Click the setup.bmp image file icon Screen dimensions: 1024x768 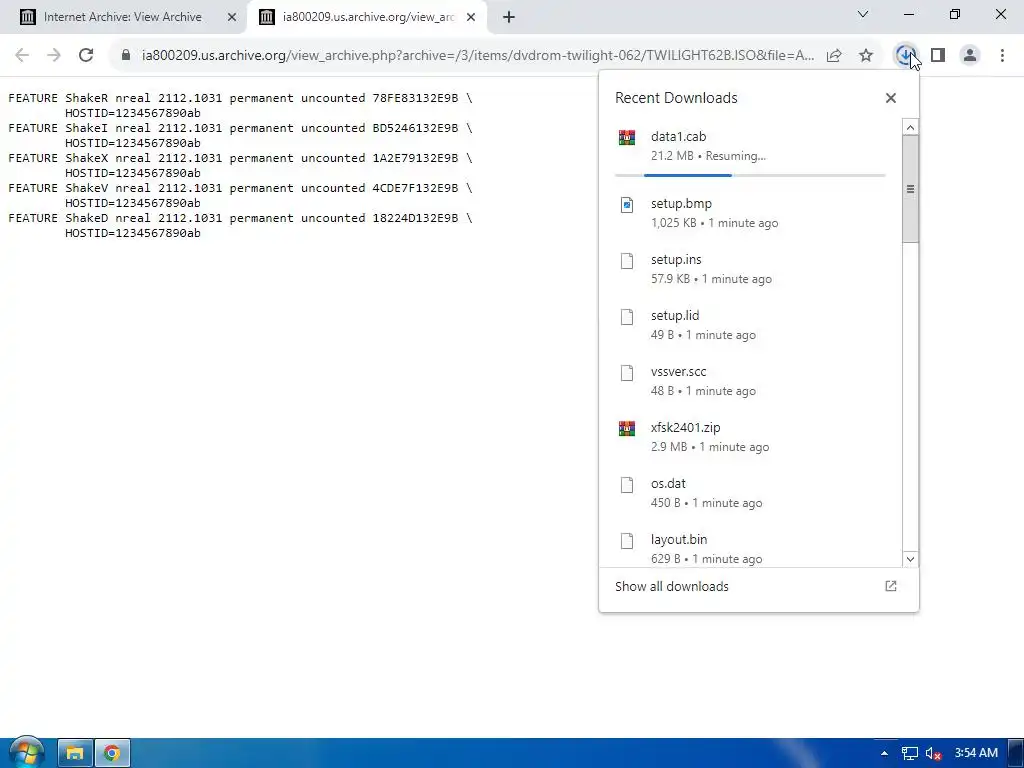click(x=627, y=205)
